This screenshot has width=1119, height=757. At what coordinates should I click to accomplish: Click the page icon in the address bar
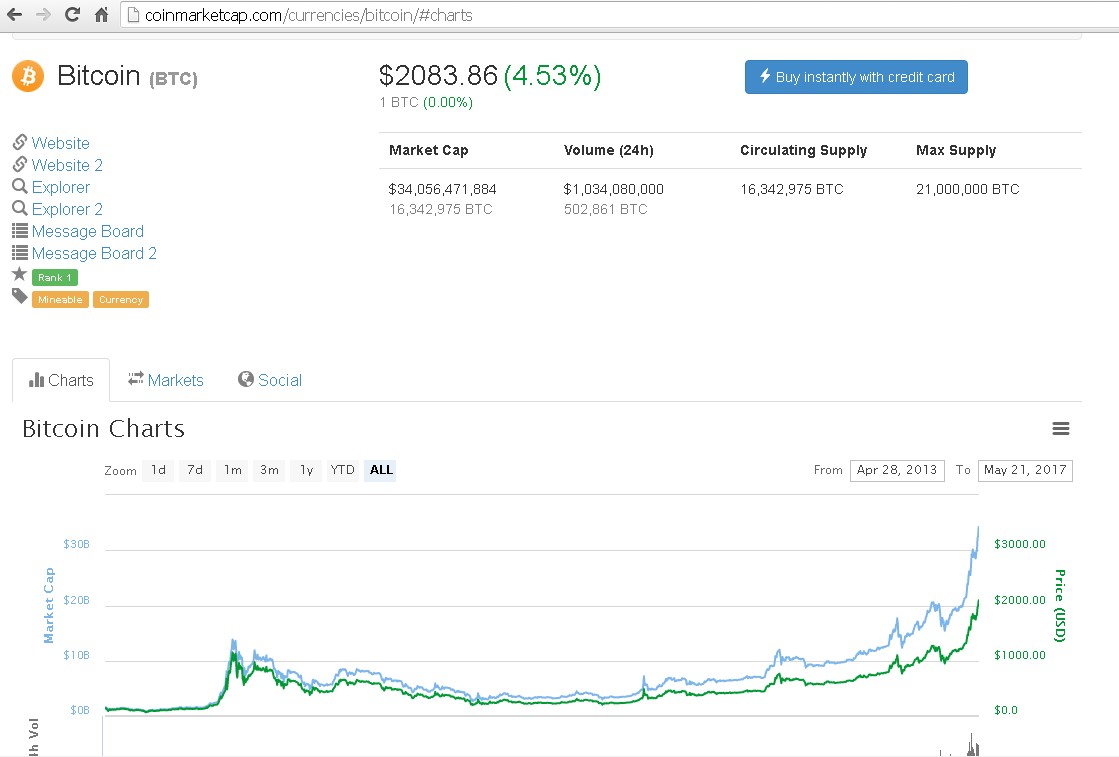pyautogui.click(x=133, y=14)
